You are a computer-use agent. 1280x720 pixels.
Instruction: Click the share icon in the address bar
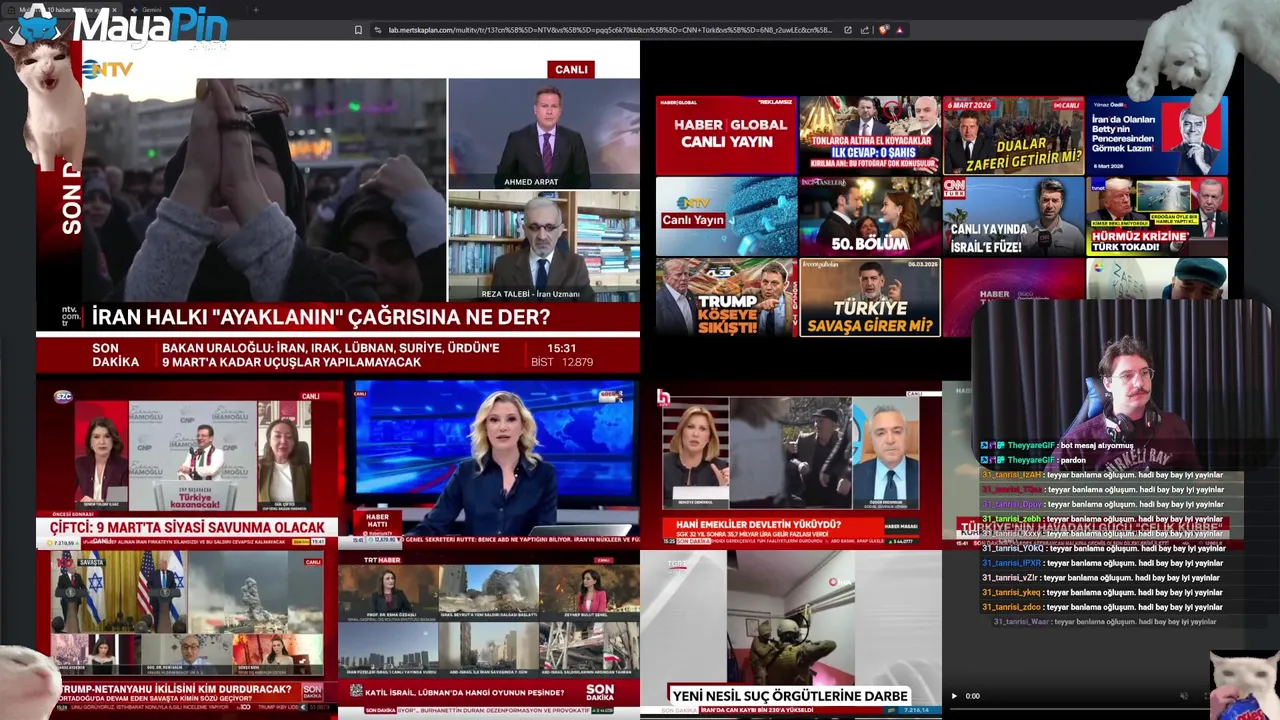pyautogui.click(x=866, y=30)
